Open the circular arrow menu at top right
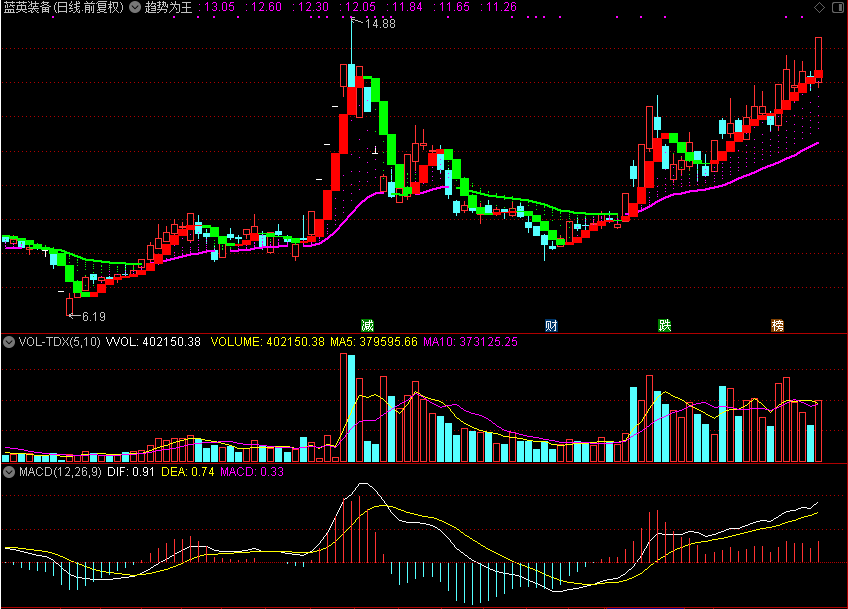The image size is (848, 609). [837, 7]
